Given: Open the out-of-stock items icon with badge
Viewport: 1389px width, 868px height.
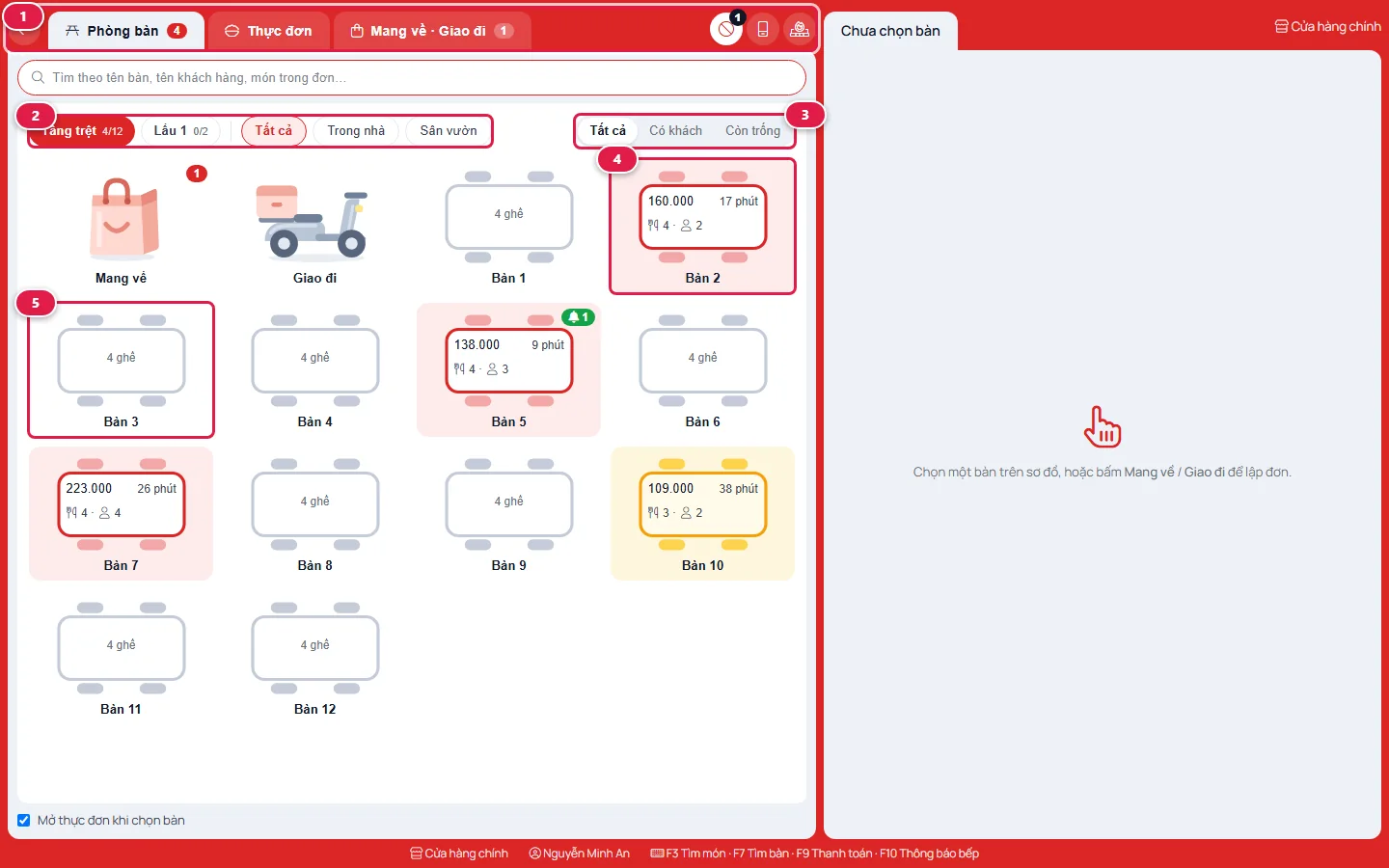Looking at the screenshot, I should [726, 29].
